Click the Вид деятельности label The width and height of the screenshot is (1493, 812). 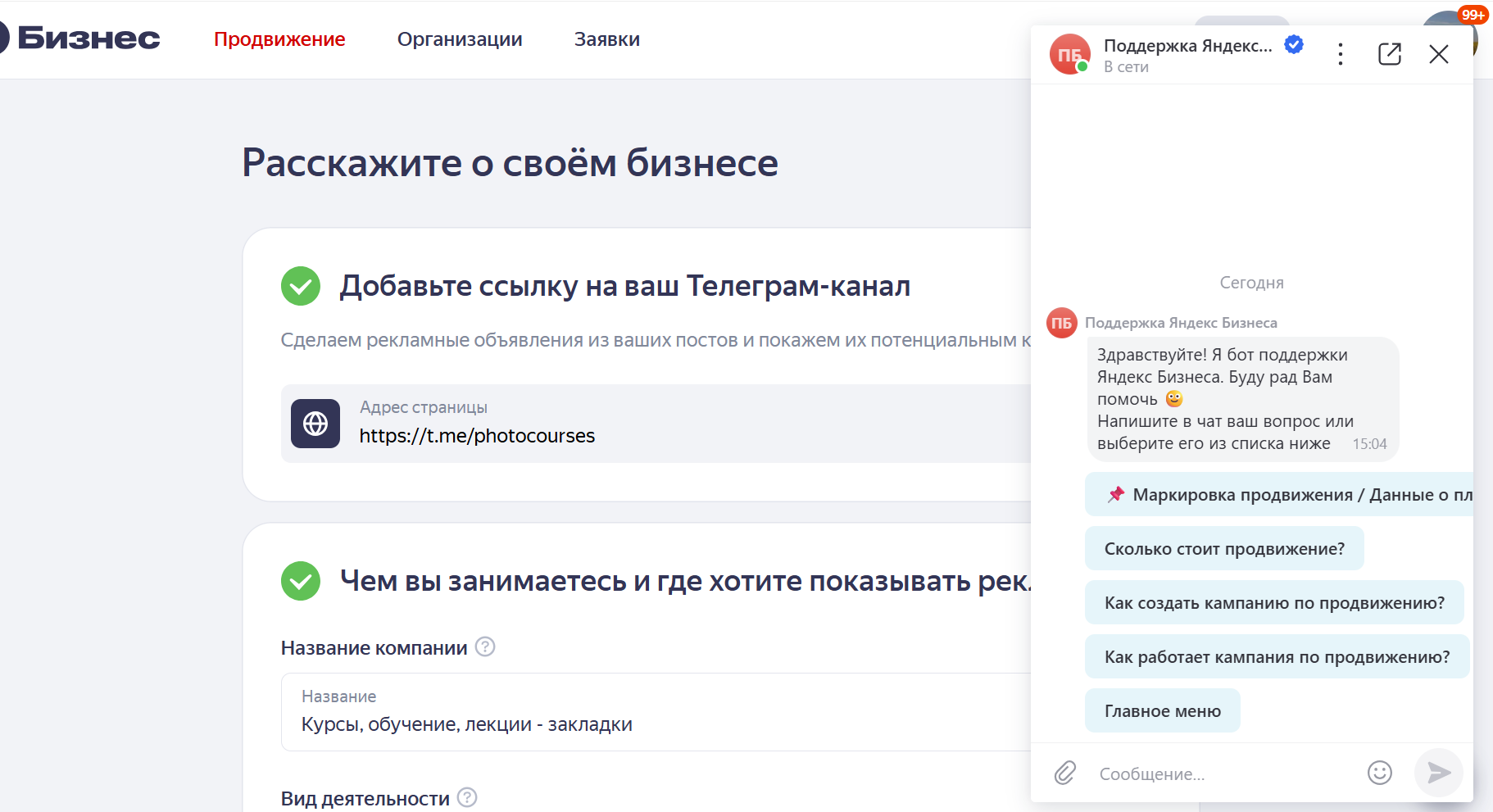coord(365,799)
